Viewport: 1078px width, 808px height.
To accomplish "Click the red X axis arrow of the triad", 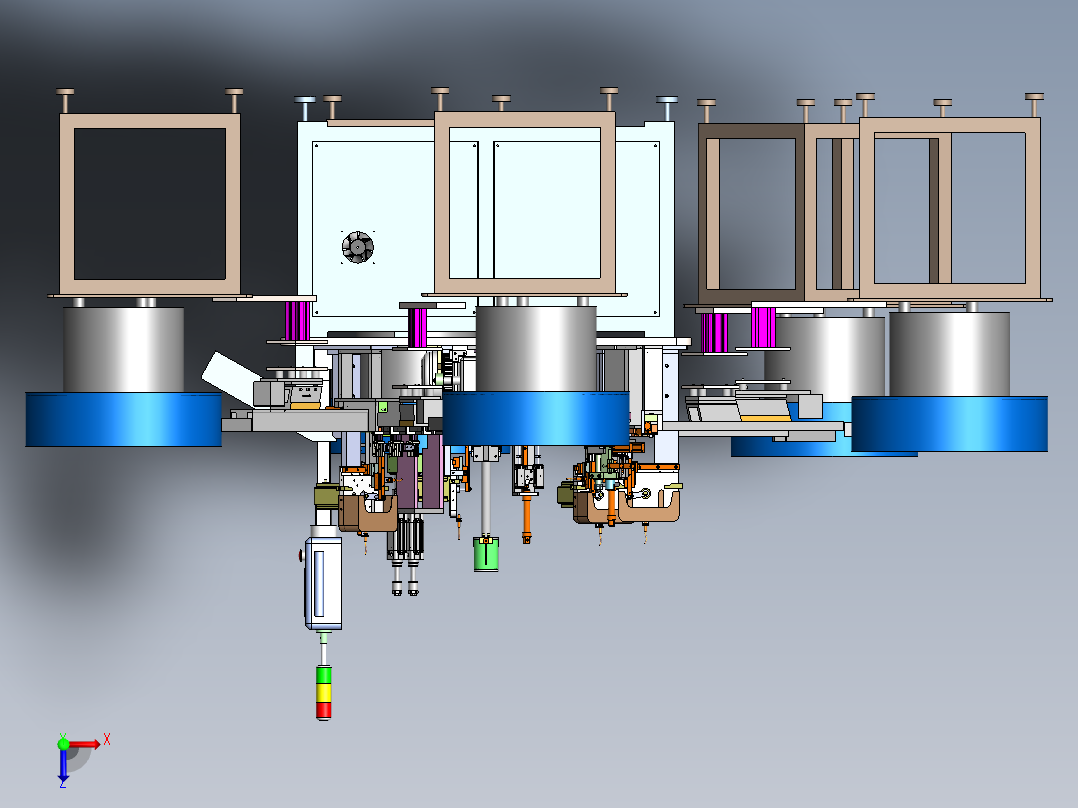I will click(x=85, y=744).
